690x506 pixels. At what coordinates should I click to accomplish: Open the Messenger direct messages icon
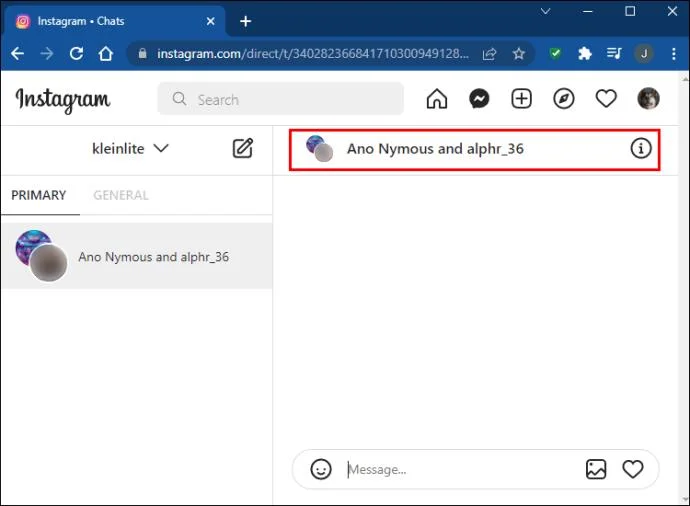479,99
